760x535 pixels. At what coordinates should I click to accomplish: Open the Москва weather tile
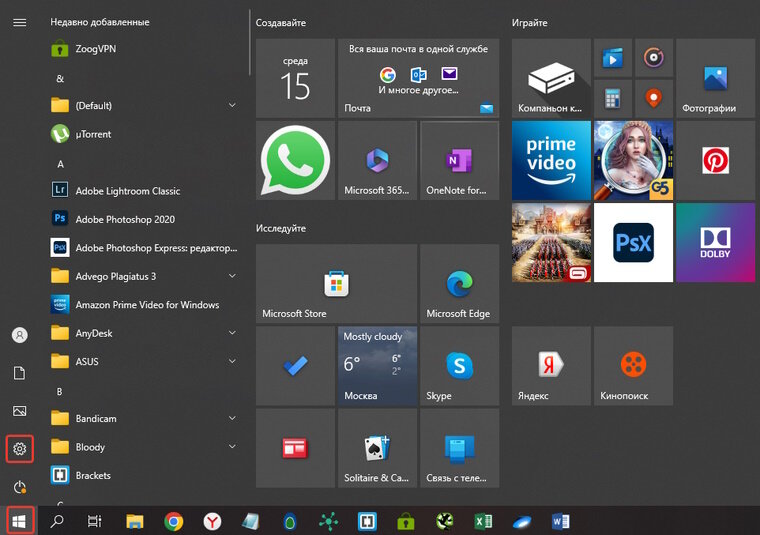point(377,366)
